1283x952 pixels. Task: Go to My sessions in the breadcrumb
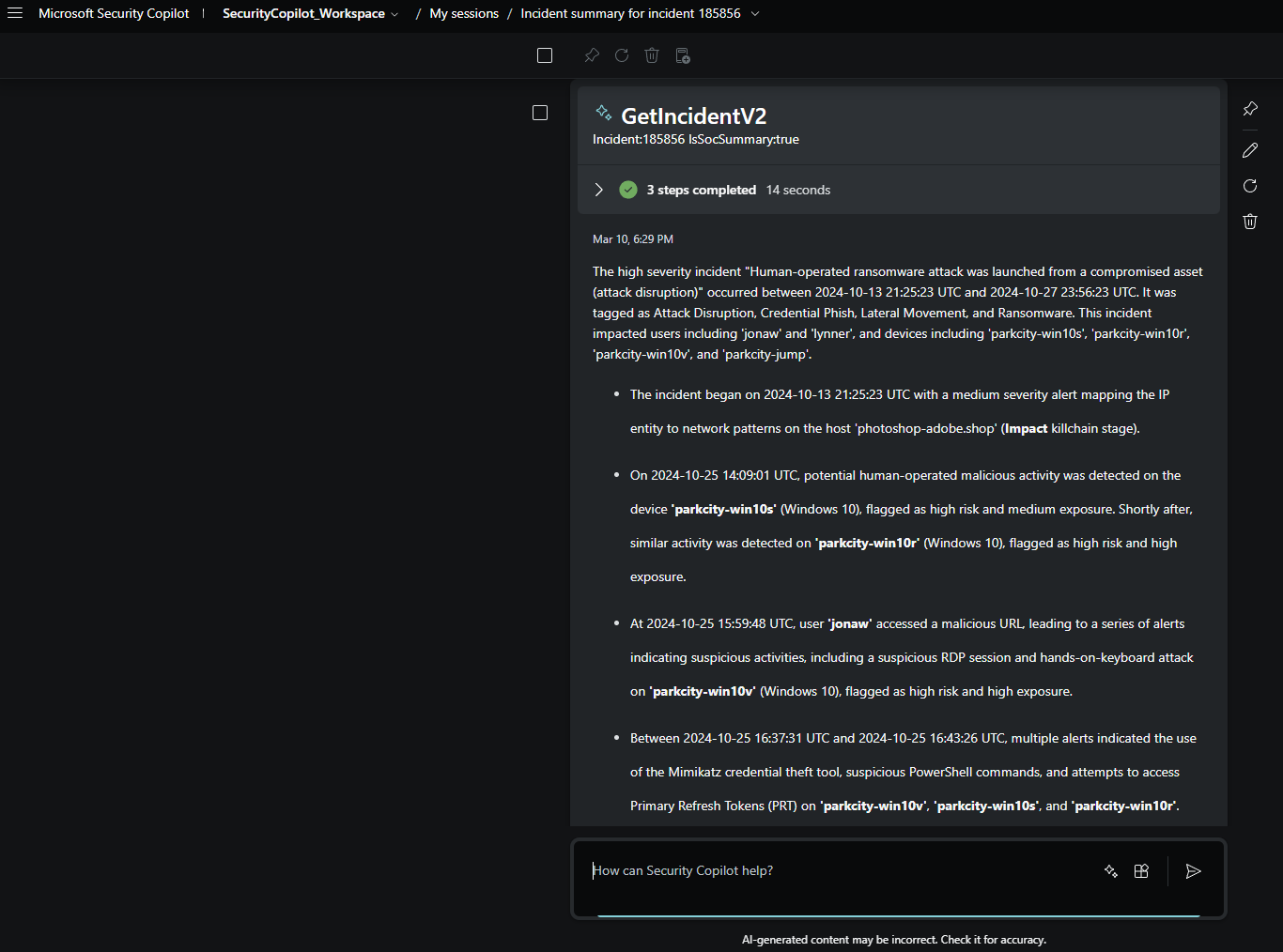[464, 13]
